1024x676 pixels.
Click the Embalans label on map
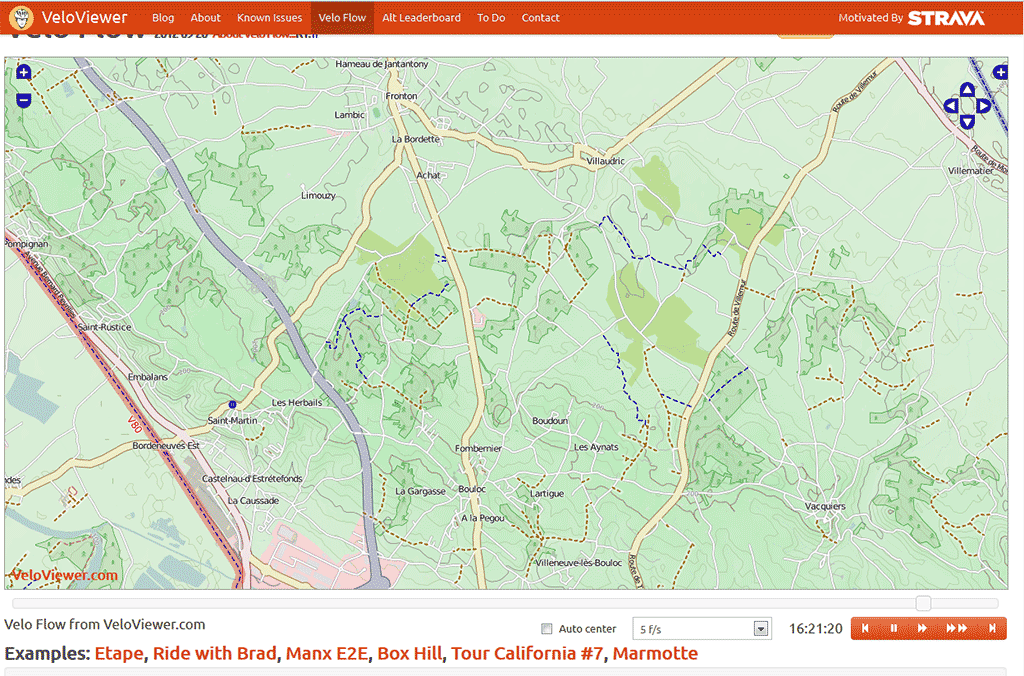click(x=148, y=377)
